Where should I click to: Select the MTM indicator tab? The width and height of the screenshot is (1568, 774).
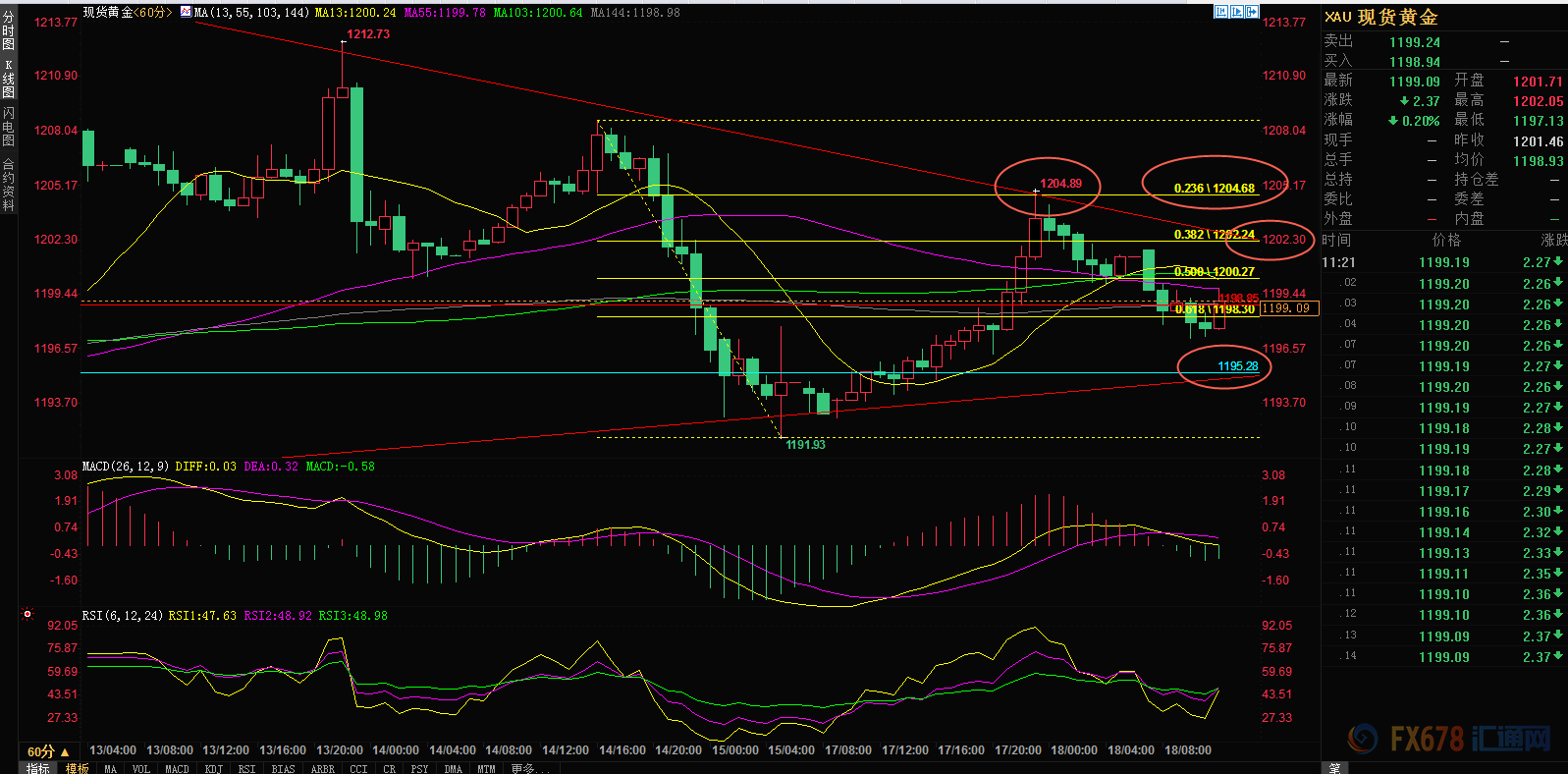coord(486,768)
